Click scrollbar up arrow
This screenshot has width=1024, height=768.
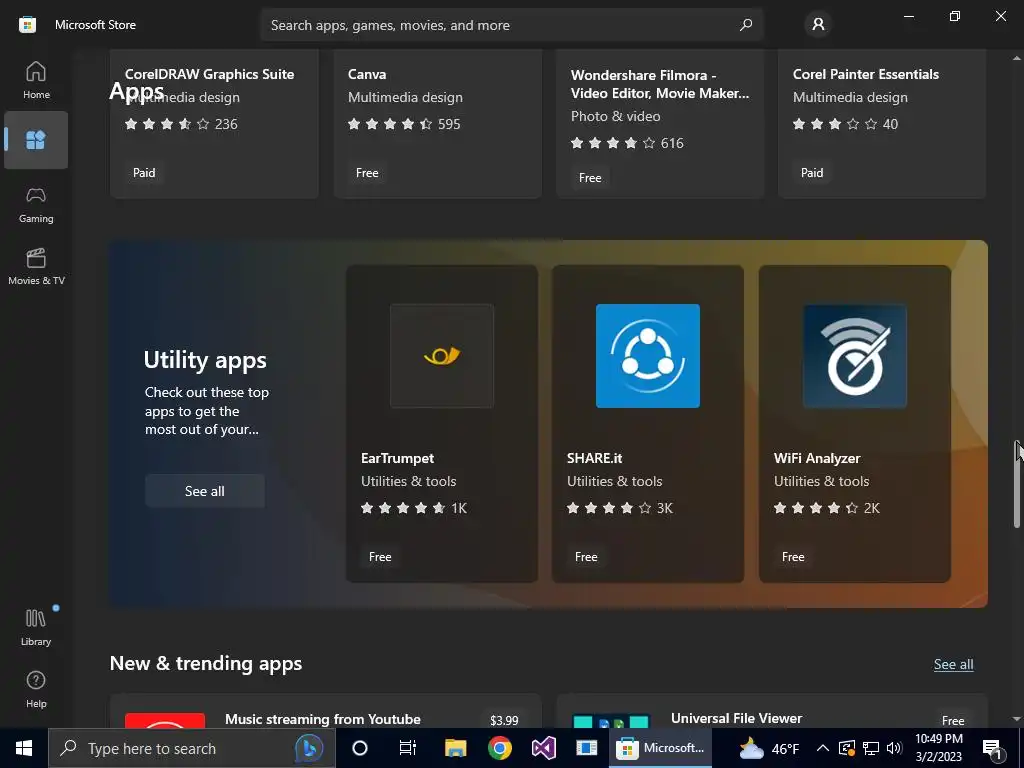1016,58
